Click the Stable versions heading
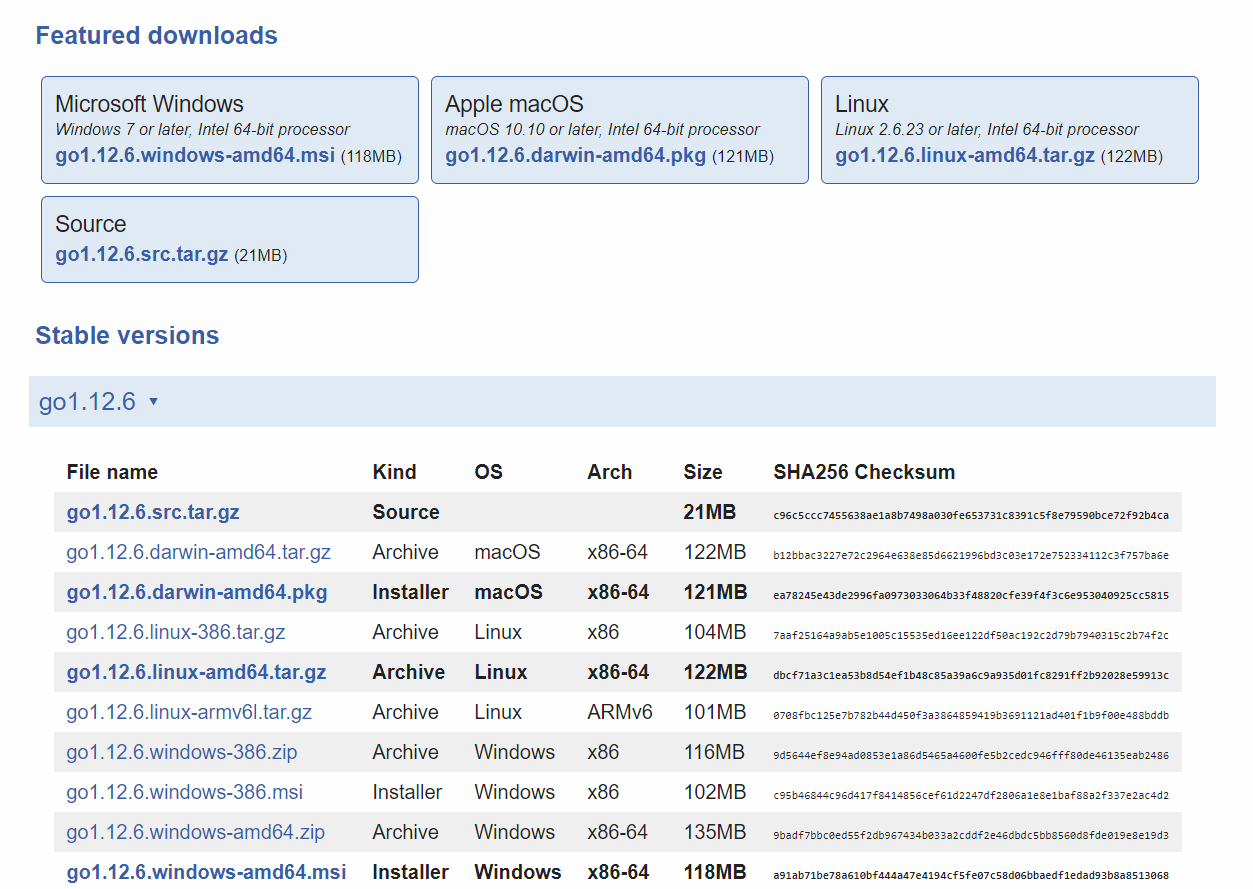This screenshot has height=889, width=1253. point(127,335)
